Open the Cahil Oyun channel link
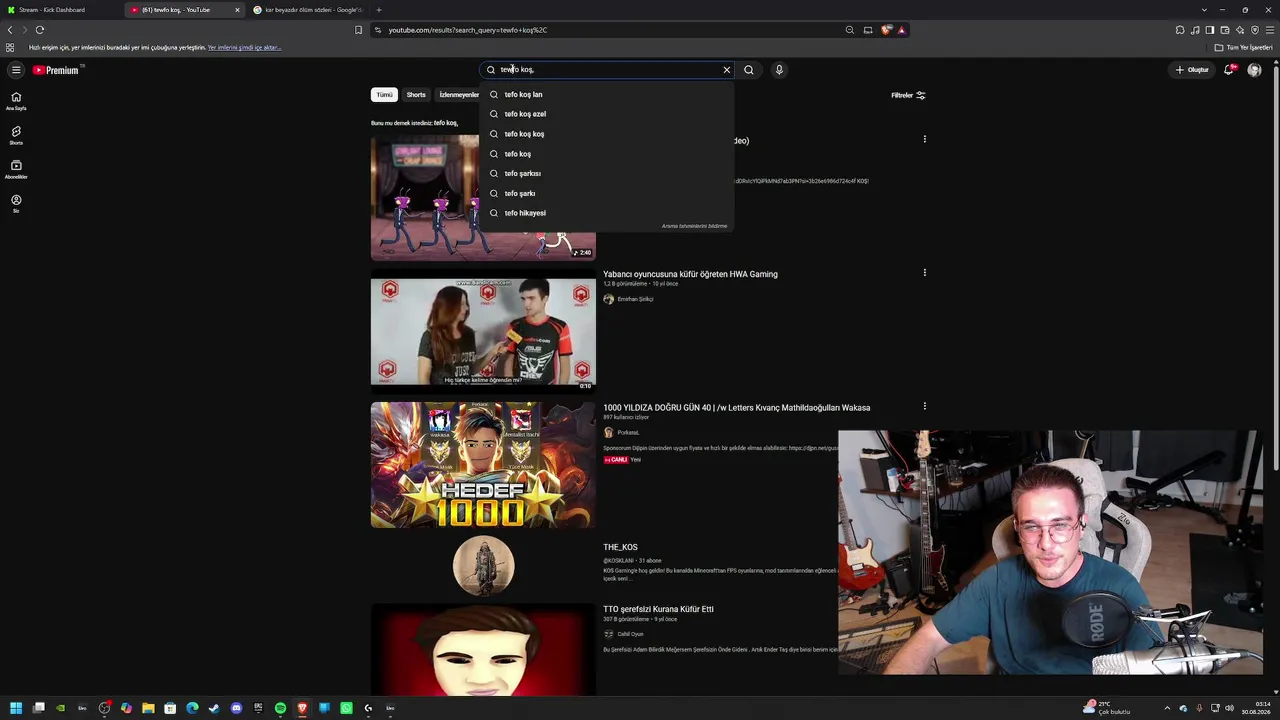Screen dimensions: 1280x720 630,634
